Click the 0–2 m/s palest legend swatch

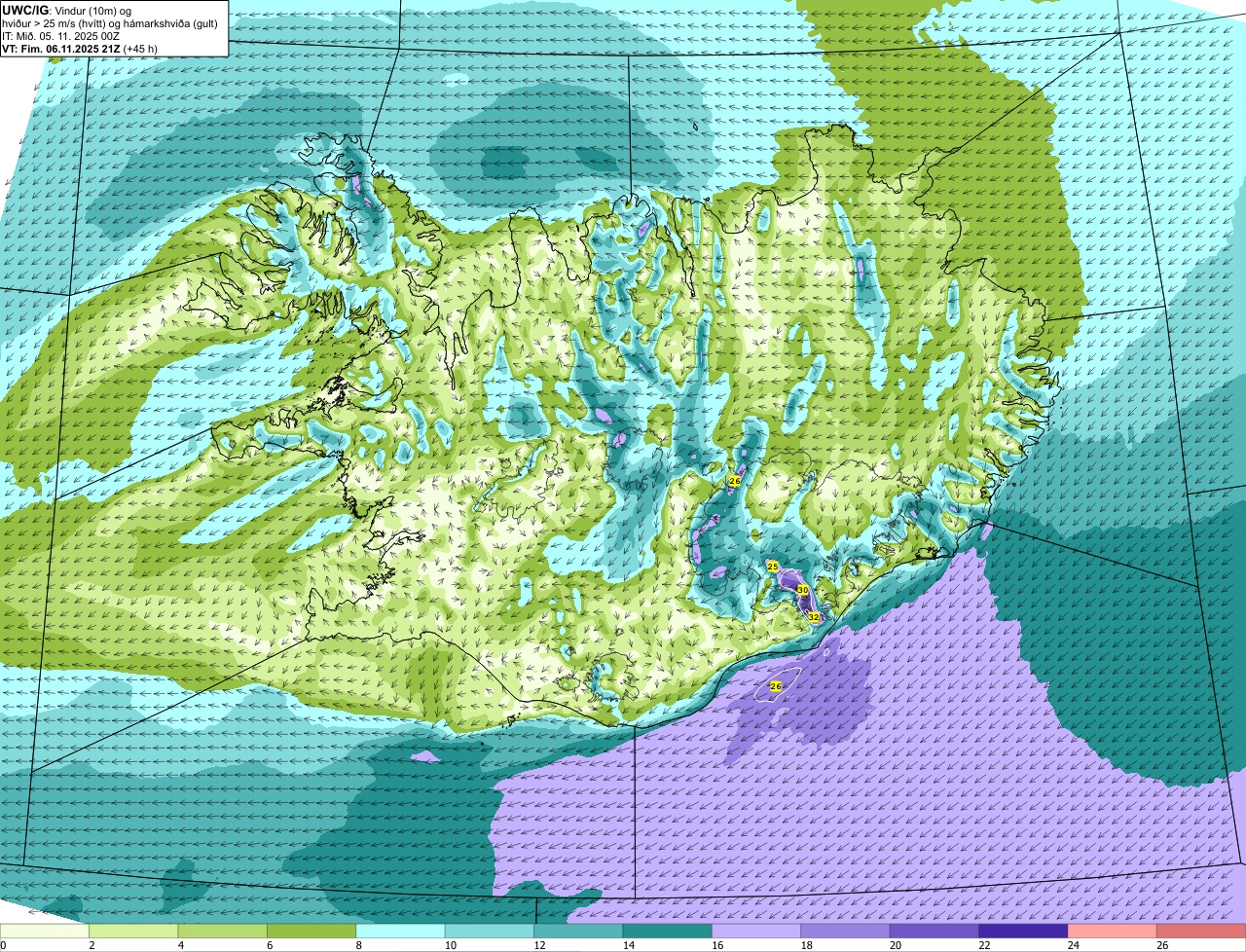coord(45,932)
